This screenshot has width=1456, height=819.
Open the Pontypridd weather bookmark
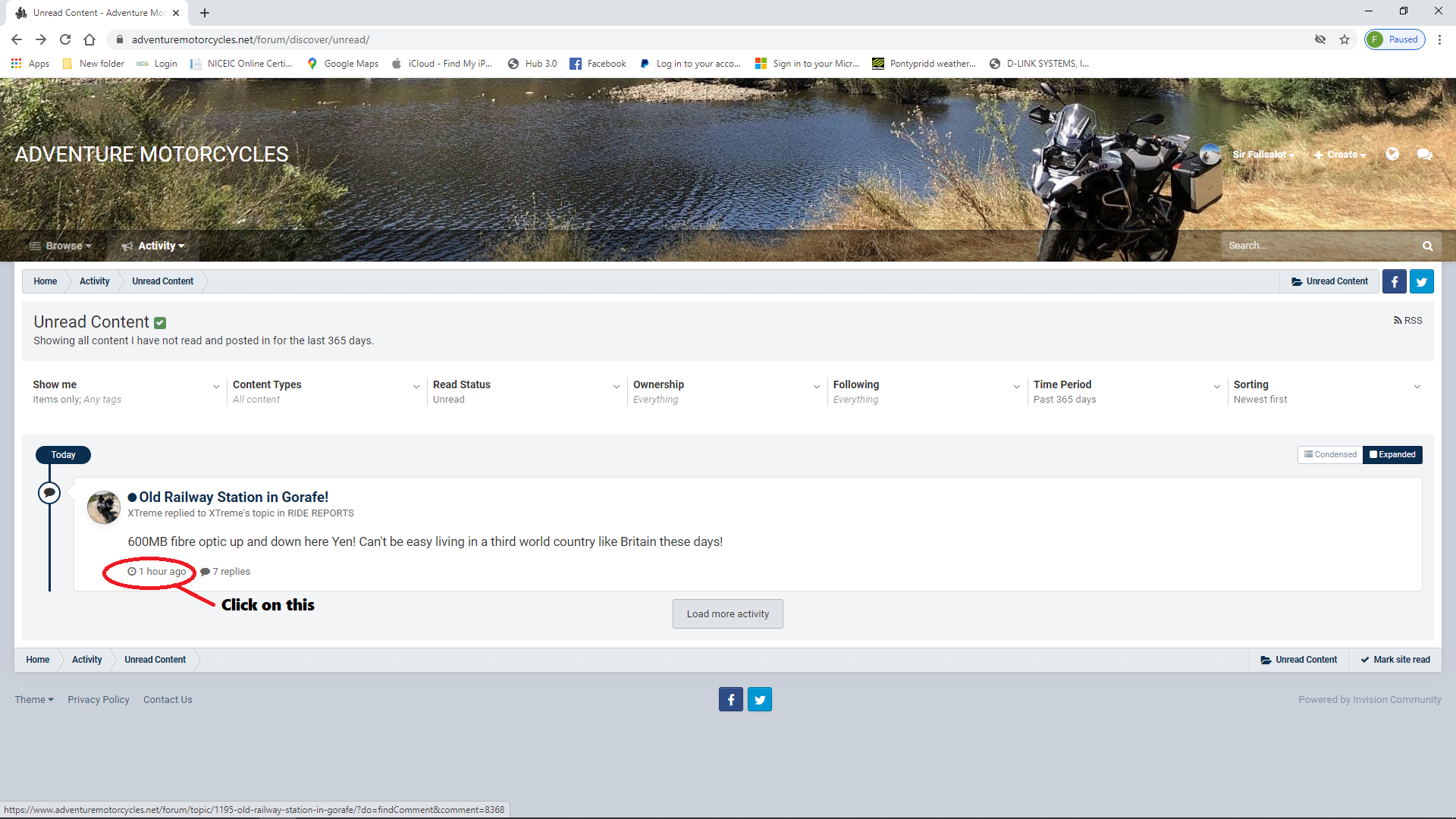coord(924,64)
